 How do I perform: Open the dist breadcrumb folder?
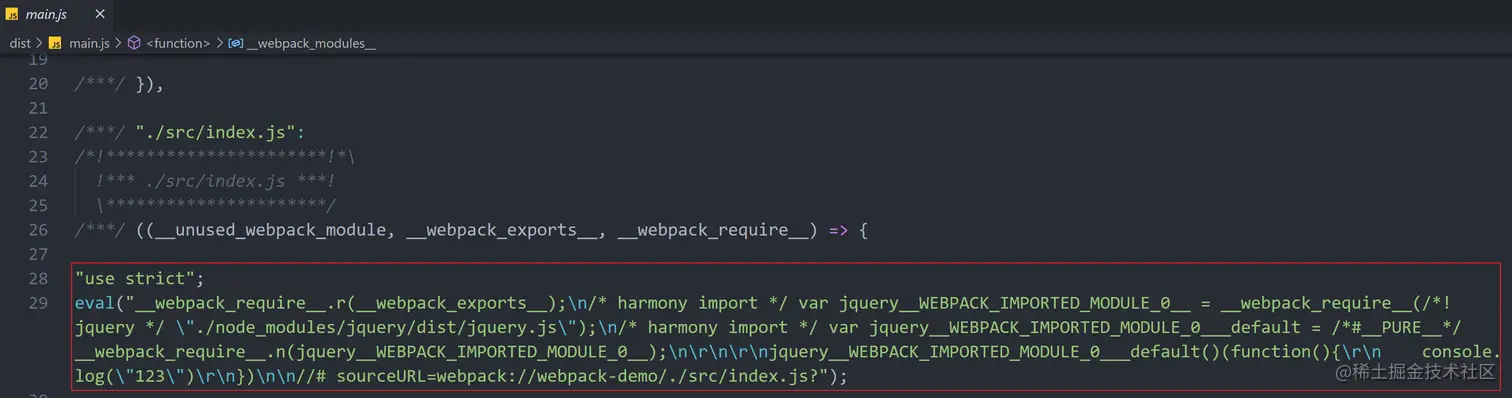coord(20,43)
